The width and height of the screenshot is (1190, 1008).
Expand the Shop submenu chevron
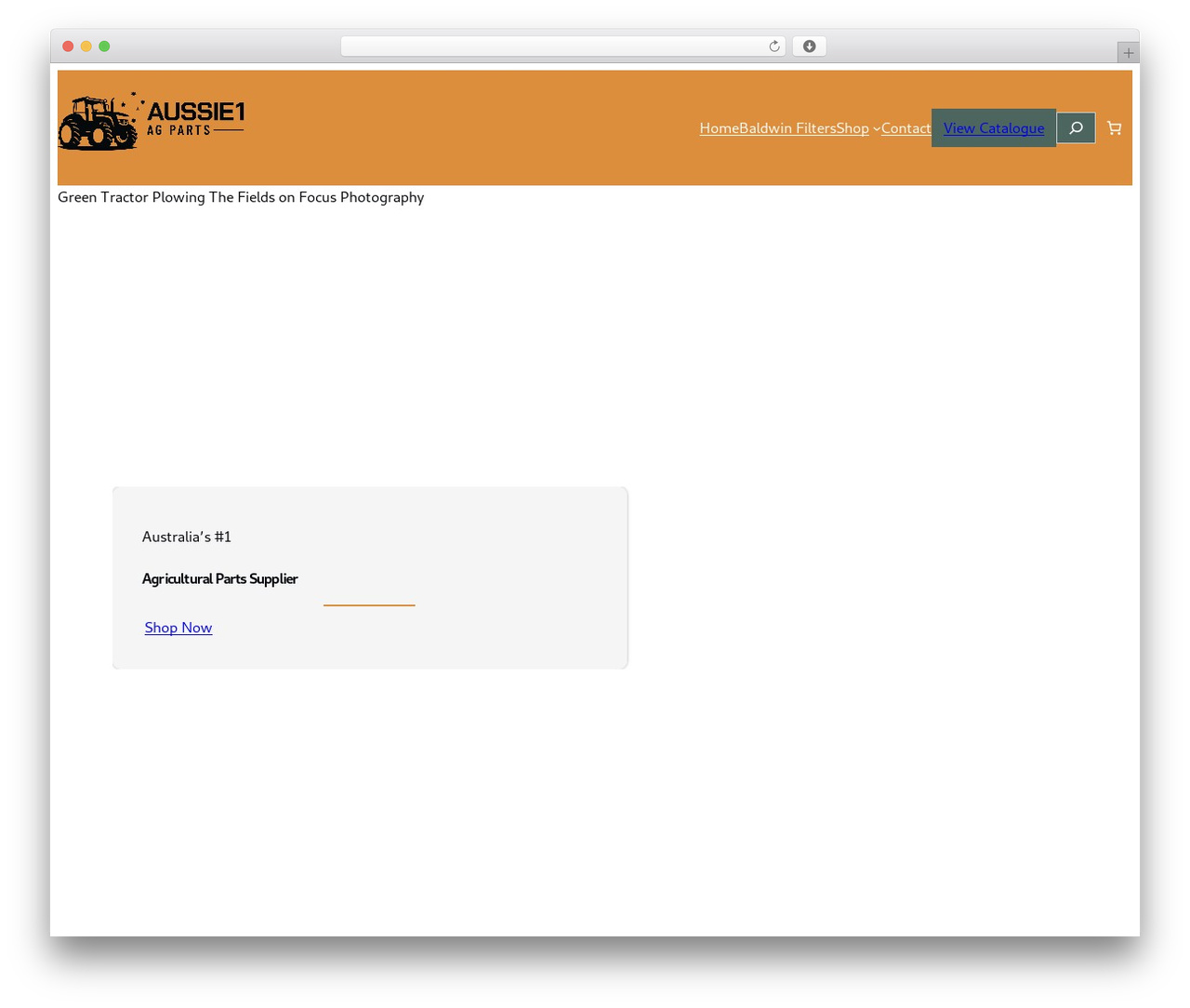tap(876, 129)
